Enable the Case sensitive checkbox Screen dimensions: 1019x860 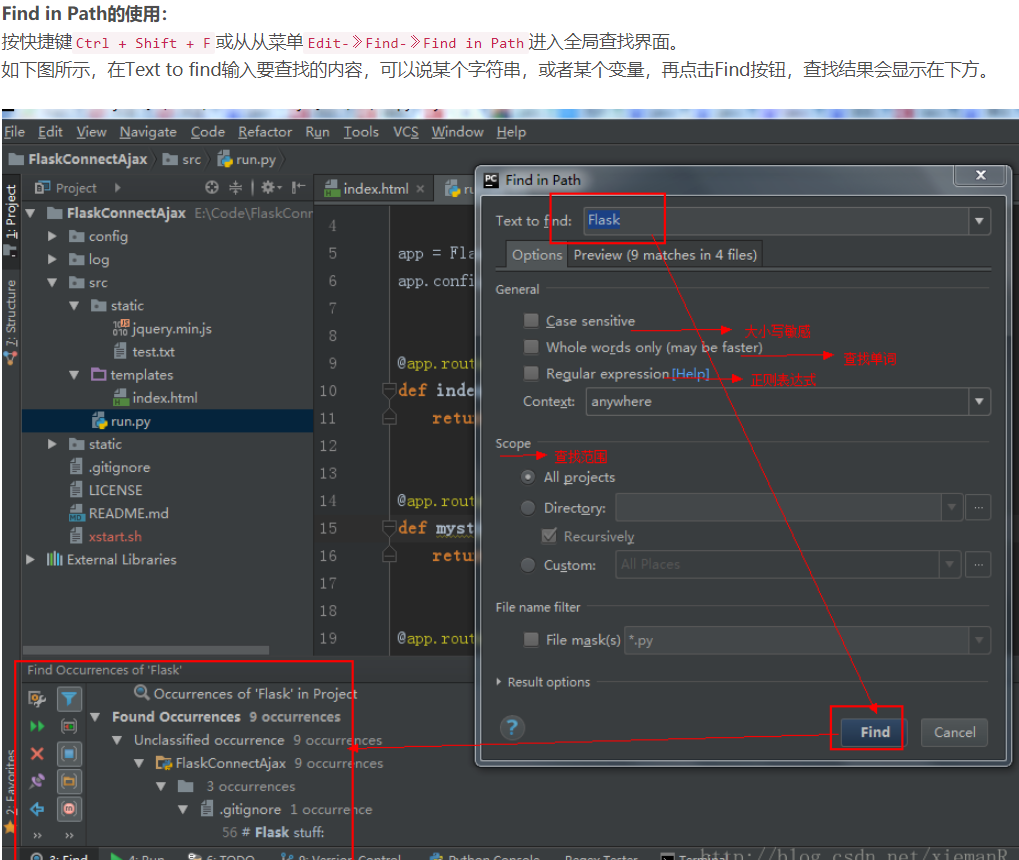tap(531, 321)
